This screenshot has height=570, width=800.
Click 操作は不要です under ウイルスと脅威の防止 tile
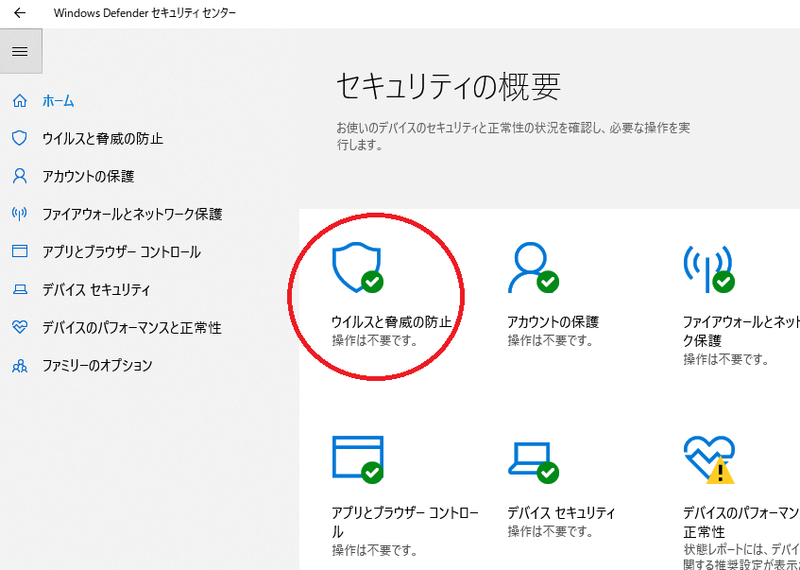coord(374,340)
